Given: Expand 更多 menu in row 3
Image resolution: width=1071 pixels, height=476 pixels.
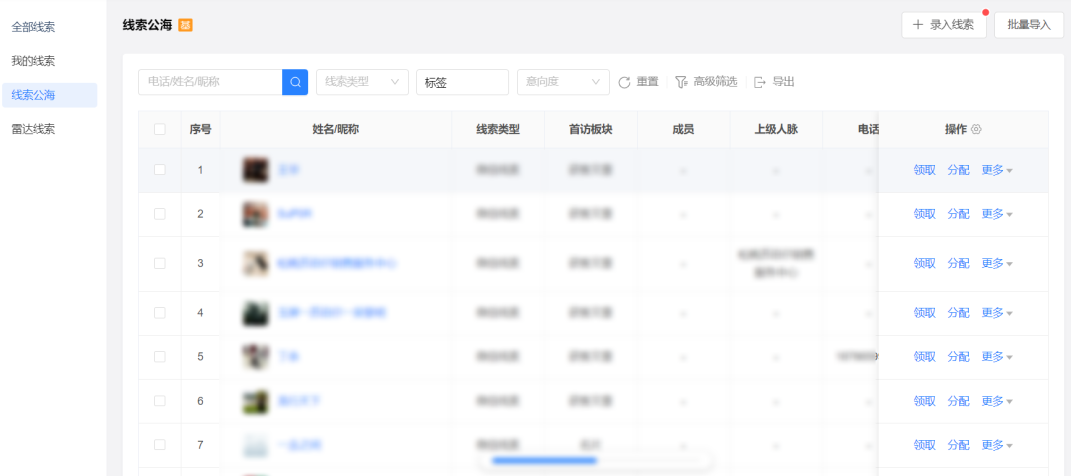Looking at the screenshot, I should point(997,264).
